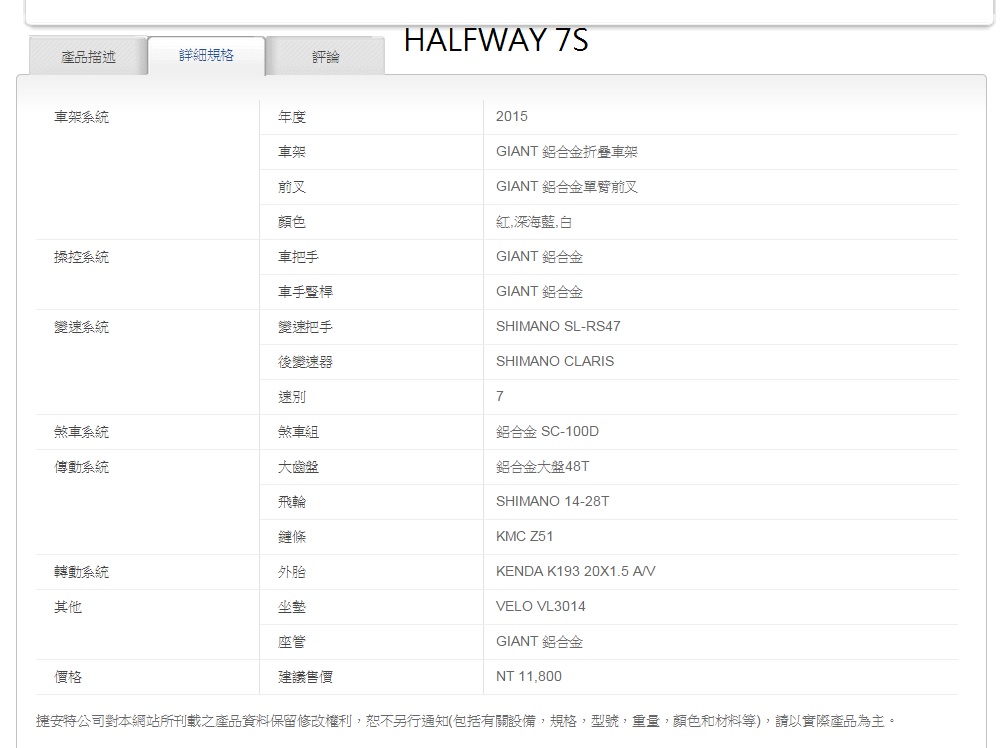
Task: Click the SHIMANO SL-RS47 value
Action: [558, 326]
